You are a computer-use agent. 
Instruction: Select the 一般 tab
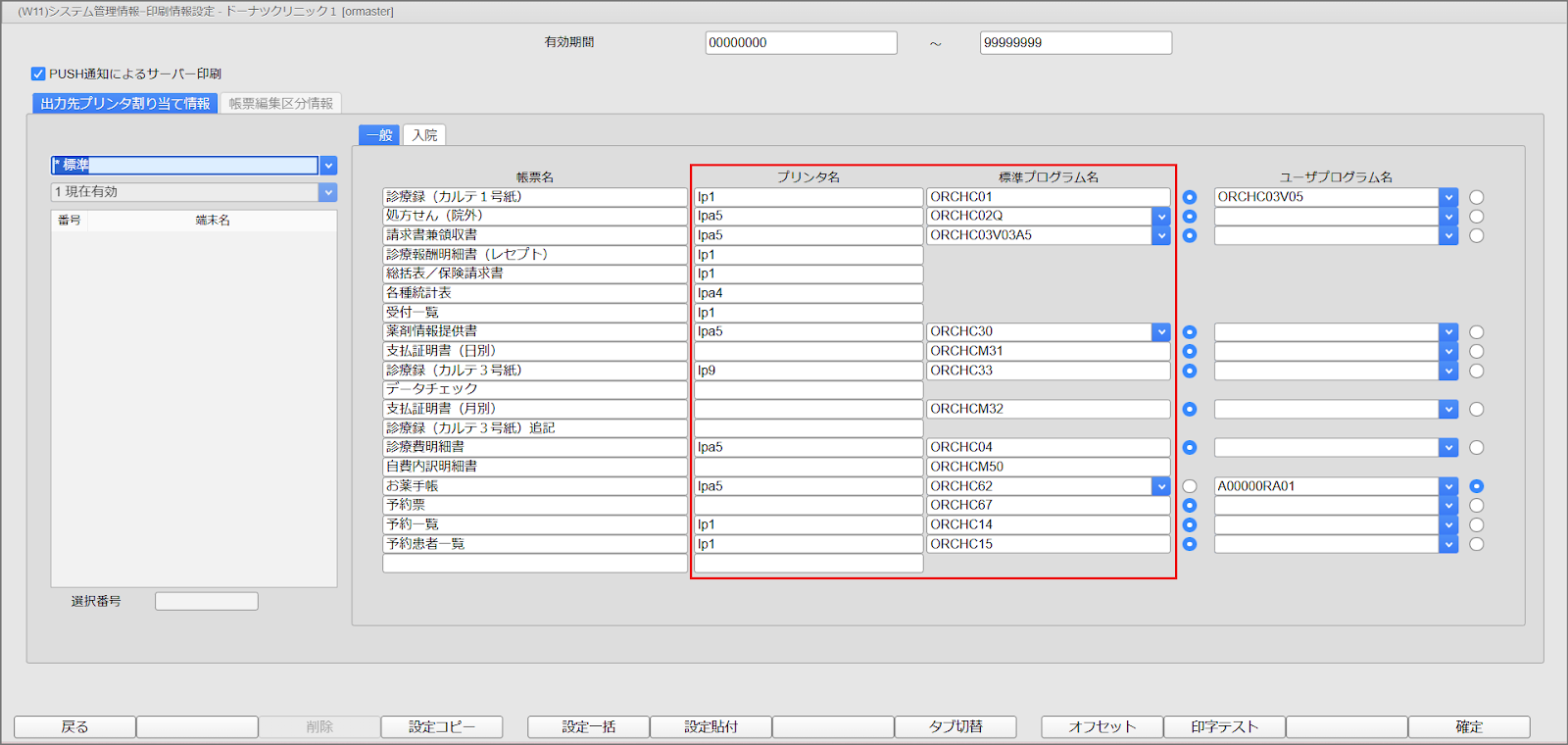coord(379,135)
